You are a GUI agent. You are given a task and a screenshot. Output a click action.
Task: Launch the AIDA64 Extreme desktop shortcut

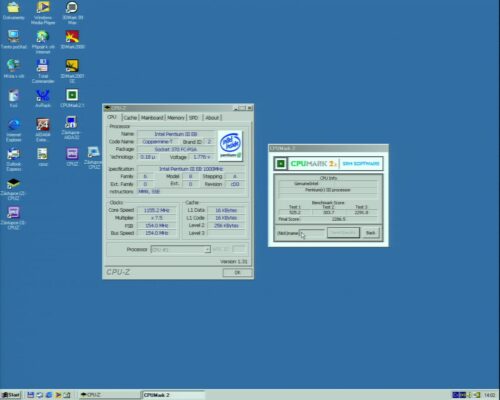(43, 130)
